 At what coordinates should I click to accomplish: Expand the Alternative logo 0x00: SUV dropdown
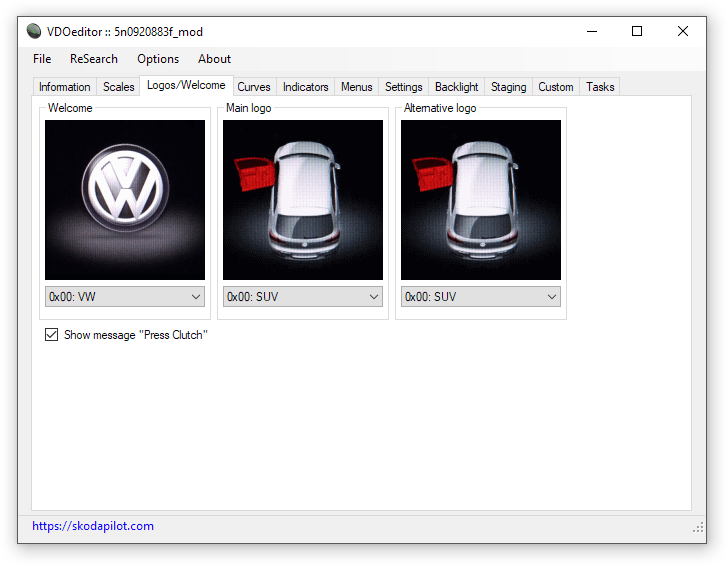pos(481,297)
